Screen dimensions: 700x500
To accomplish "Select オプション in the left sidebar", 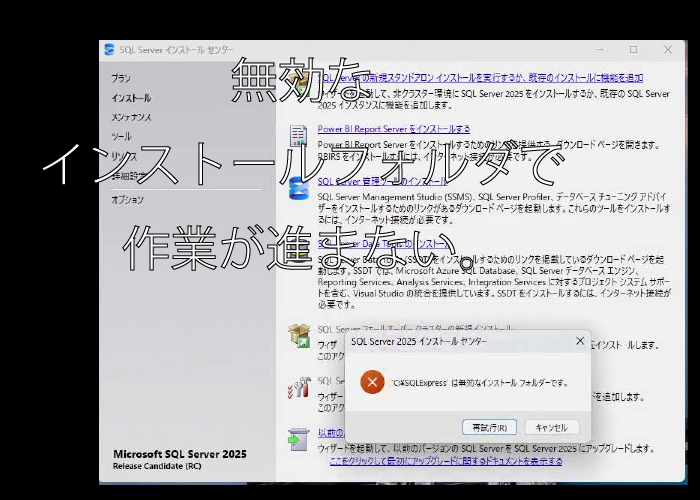I will (x=127, y=200).
